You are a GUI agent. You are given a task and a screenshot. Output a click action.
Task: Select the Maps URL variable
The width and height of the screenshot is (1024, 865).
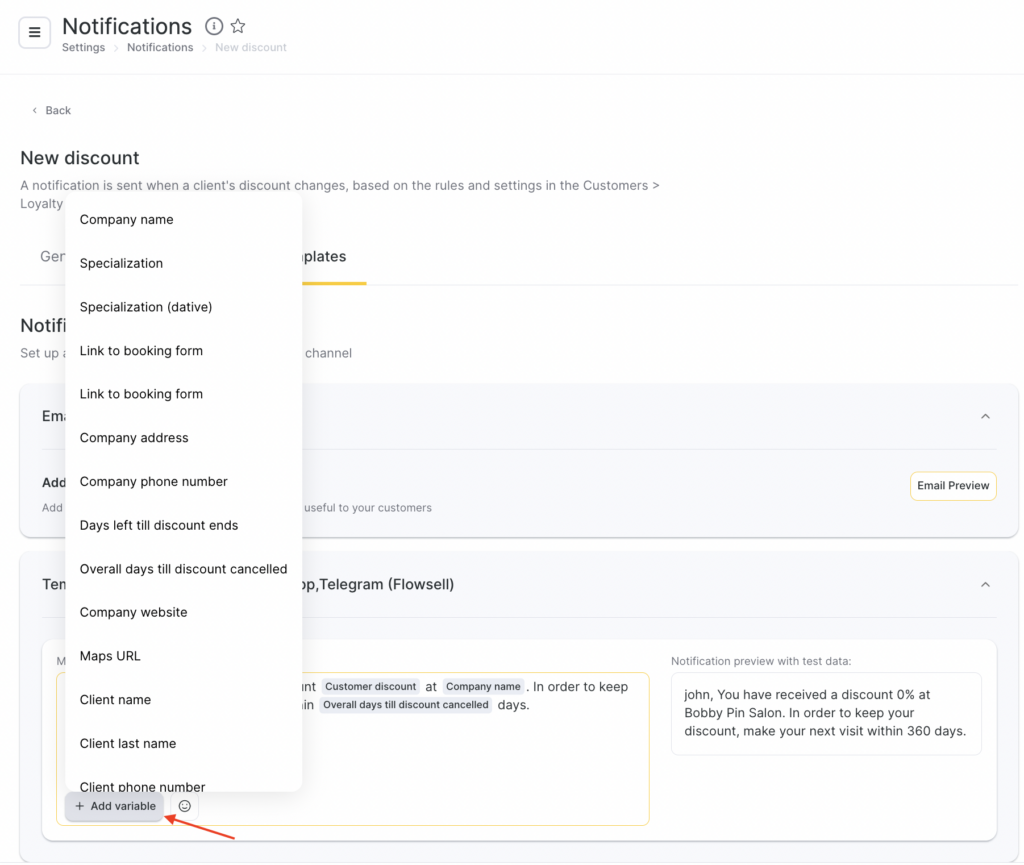(110, 656)
